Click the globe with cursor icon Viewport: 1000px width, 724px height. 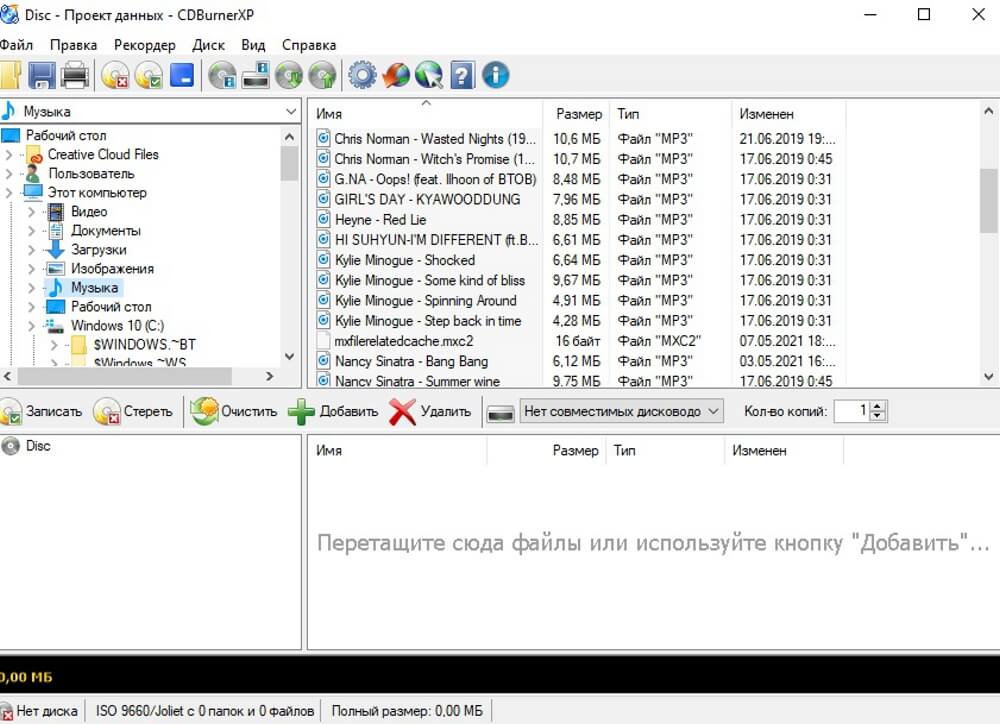click(429, 75)
